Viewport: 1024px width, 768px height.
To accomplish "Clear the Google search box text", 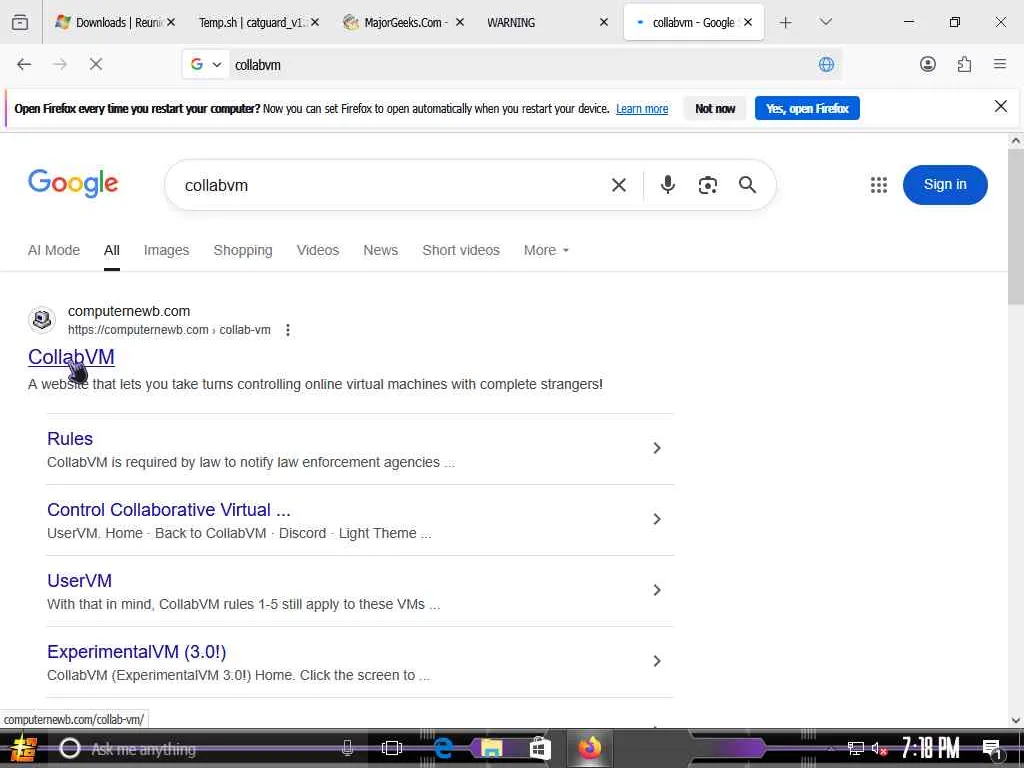I will (619, 185).
